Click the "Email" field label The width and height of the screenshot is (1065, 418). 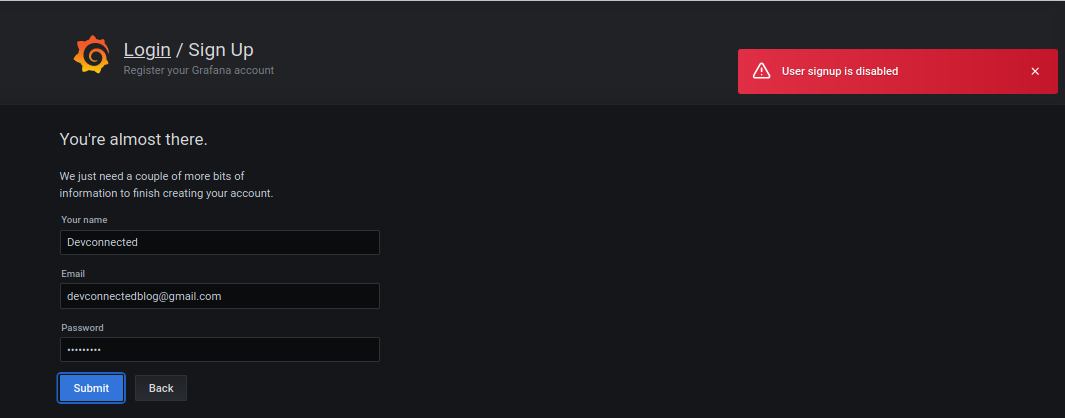coord(73,273)
